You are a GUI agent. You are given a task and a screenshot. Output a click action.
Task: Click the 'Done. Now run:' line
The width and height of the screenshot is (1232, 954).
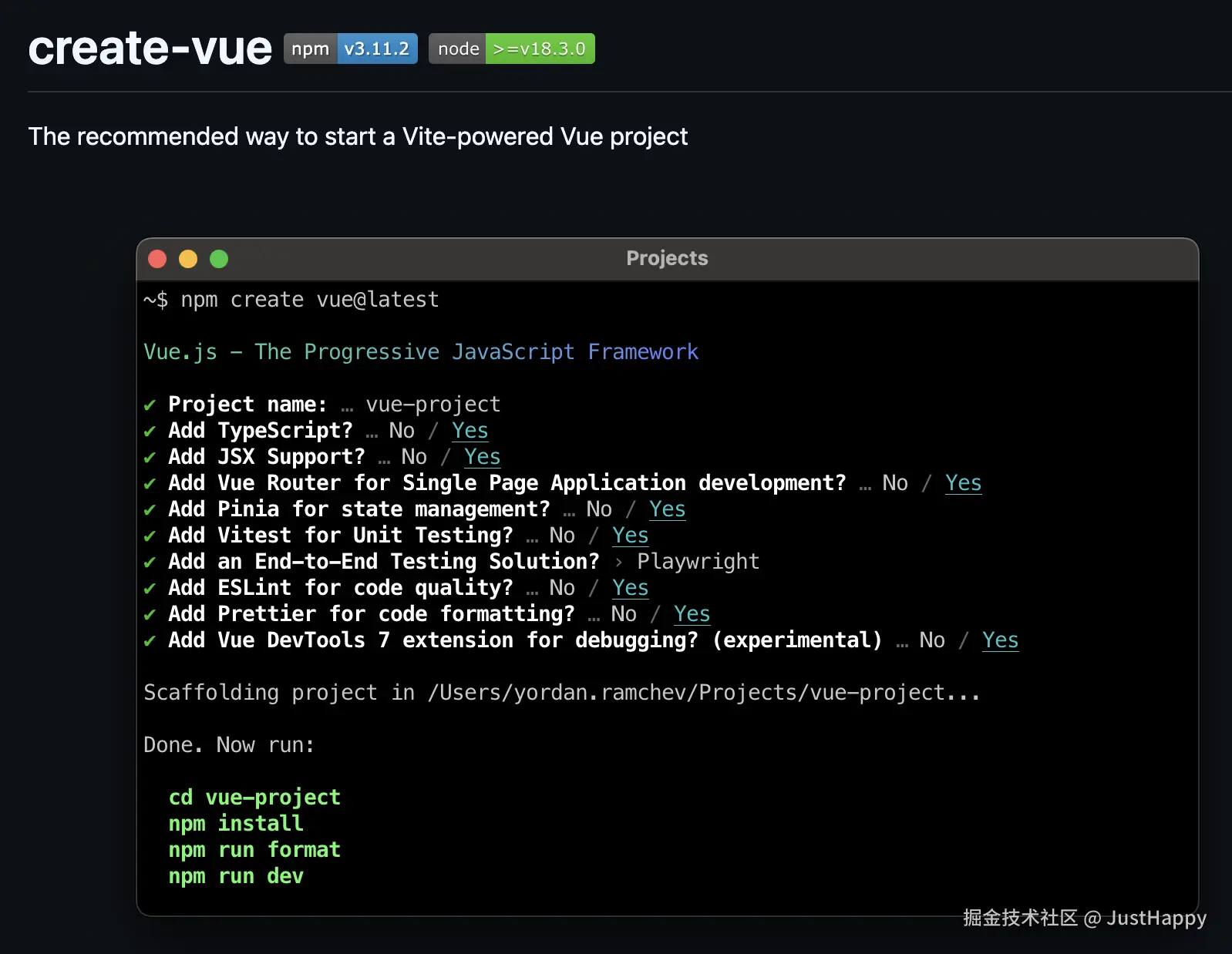[229, 744]
